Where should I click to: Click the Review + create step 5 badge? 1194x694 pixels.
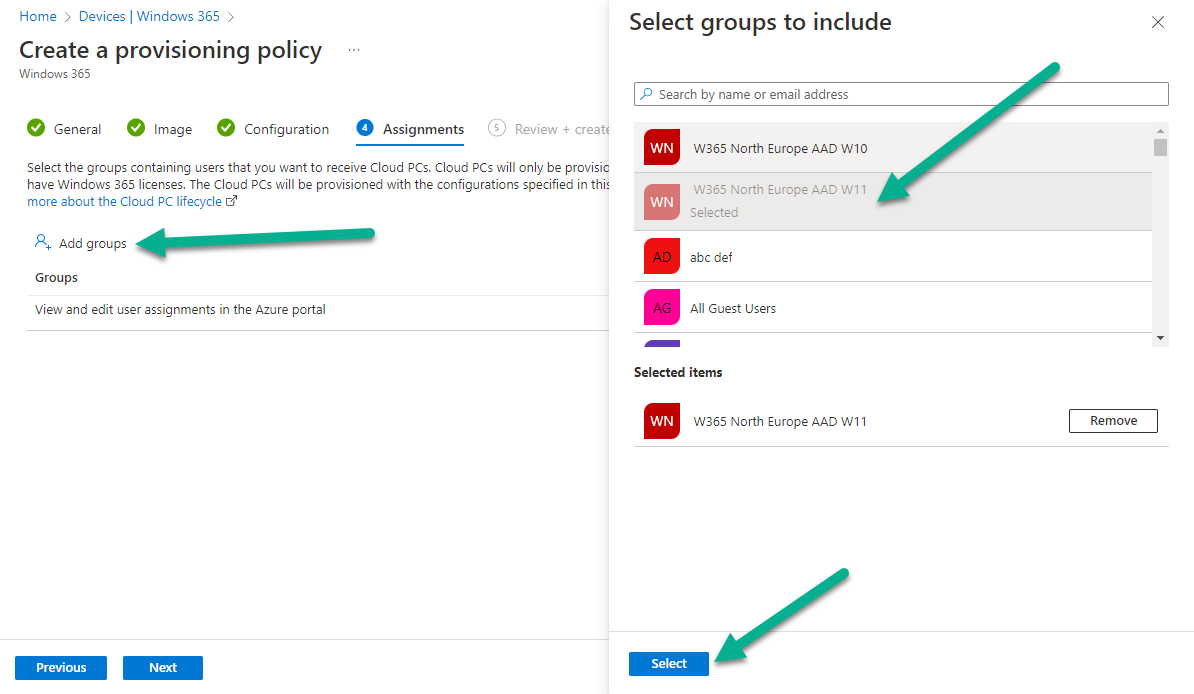point(496,127)
